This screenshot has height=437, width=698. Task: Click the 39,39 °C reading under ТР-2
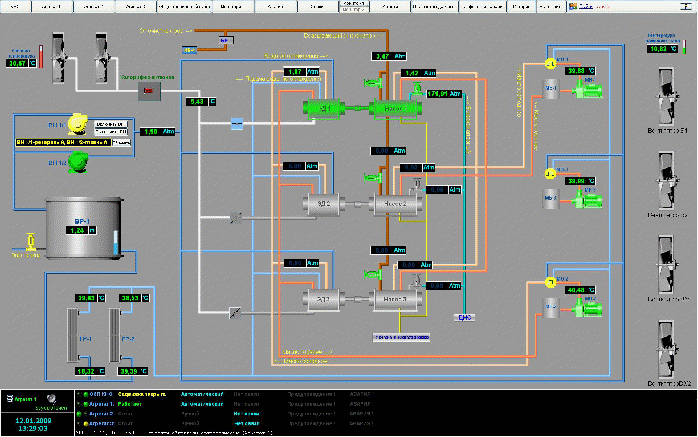pyautogui.click(x=133, y=371)
